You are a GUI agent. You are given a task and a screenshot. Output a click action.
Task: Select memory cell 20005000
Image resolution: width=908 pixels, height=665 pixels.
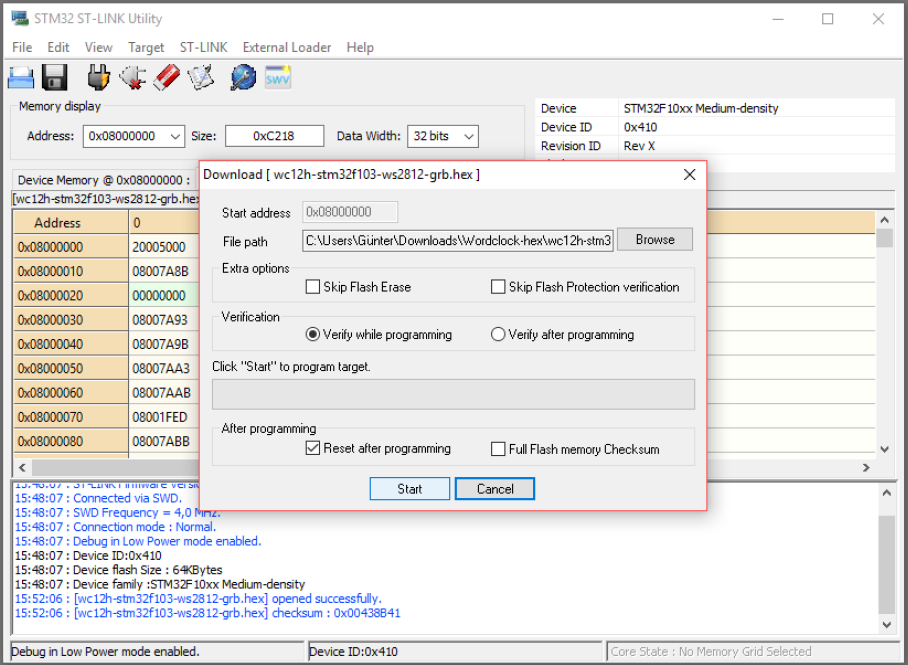tap(164, 247)
